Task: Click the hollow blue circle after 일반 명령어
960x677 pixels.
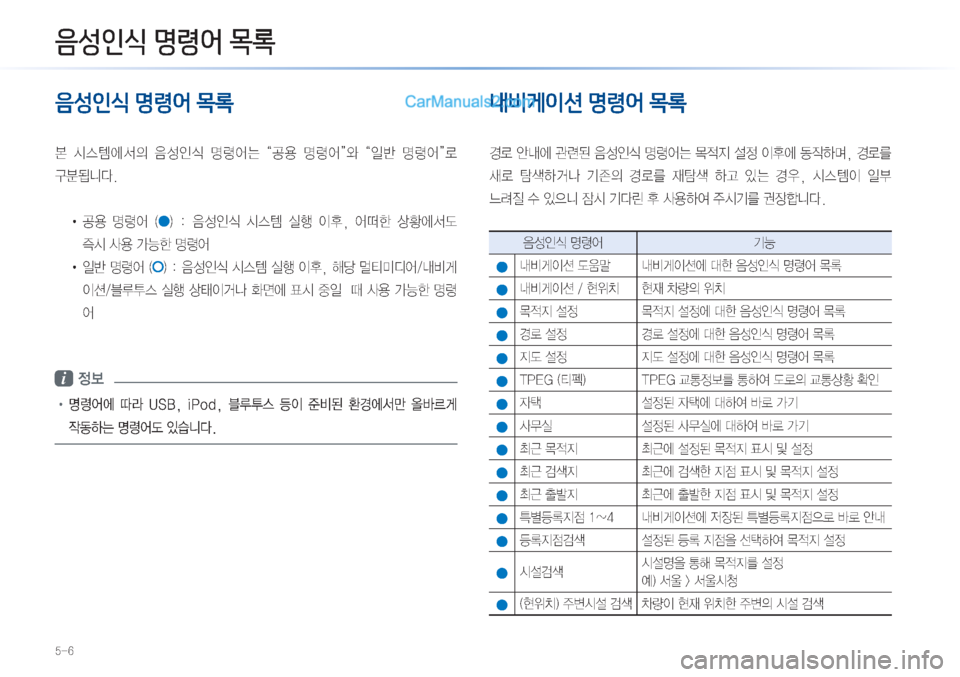Action: pos(158,267)
